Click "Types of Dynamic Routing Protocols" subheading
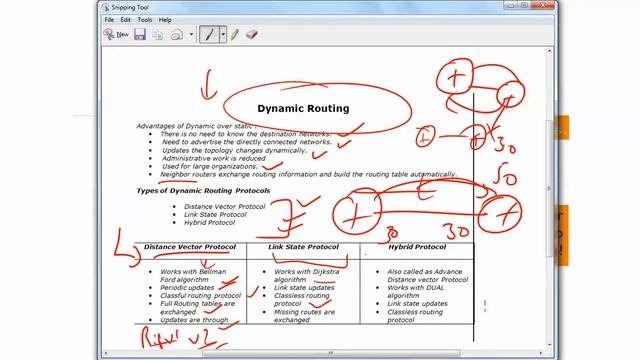This screenshot has height=360, width=640. pos(203,191)
